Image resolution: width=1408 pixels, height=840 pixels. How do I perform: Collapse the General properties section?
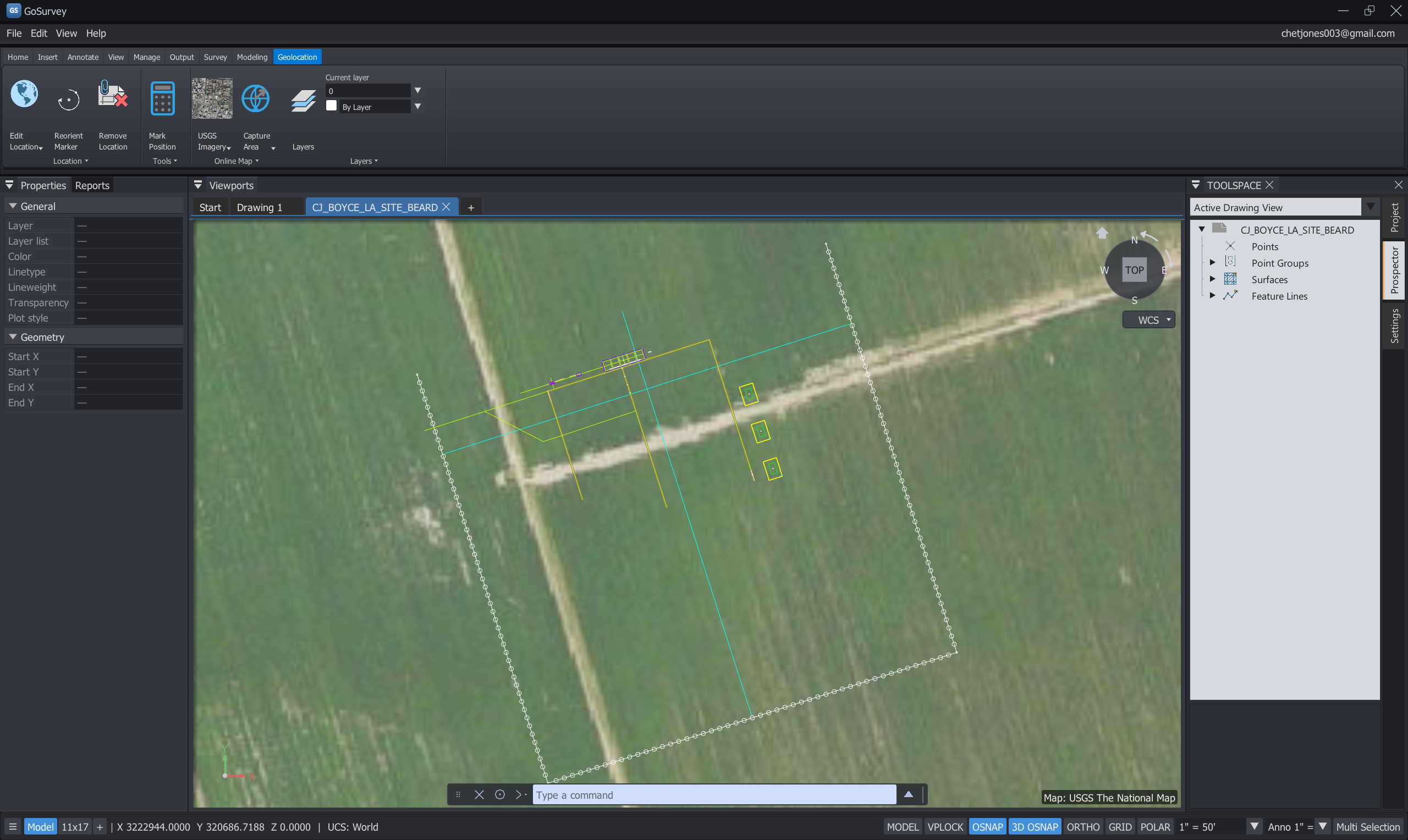[x=13, y=206]
